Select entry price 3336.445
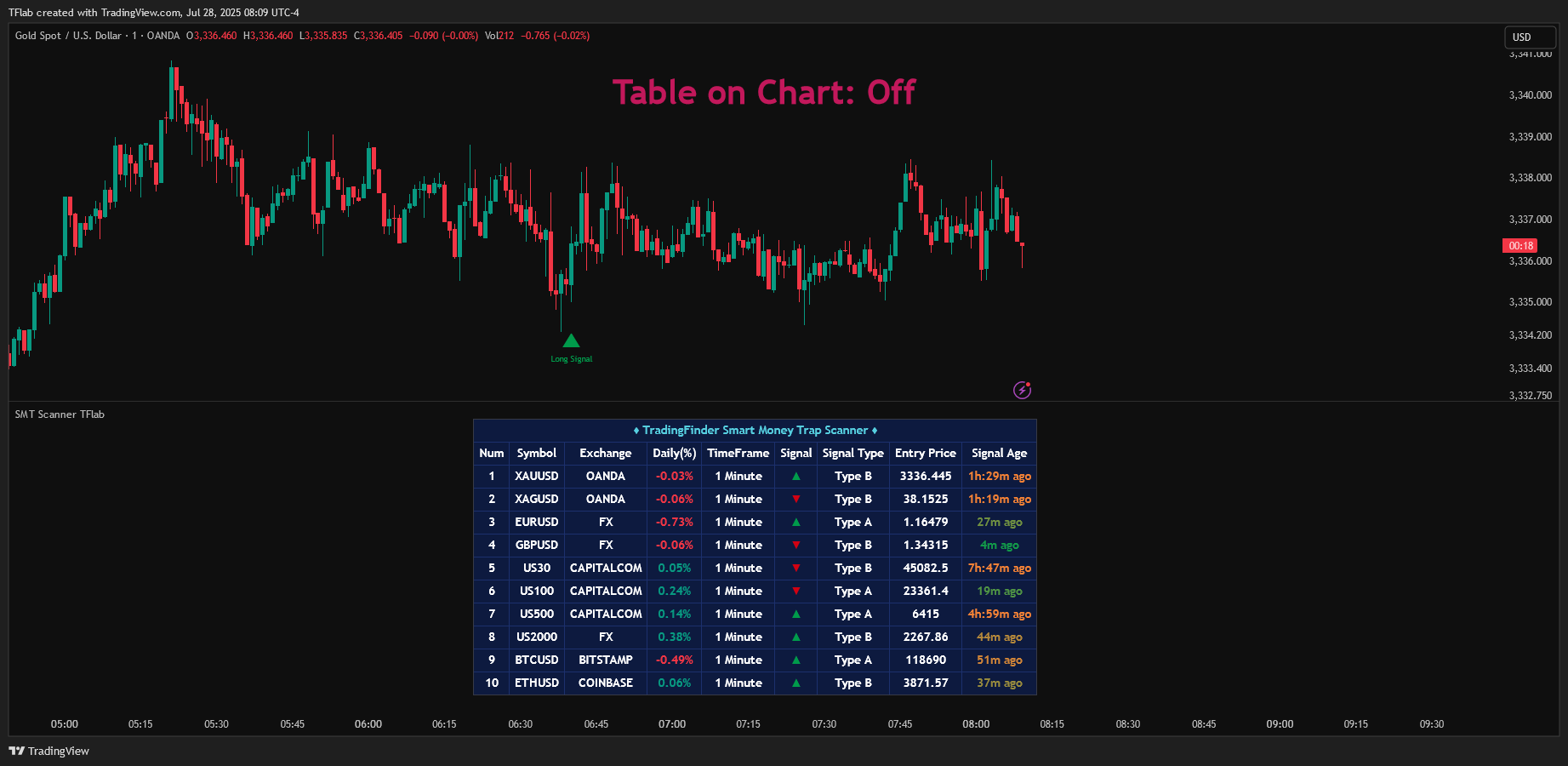The width and height of the screenshot is (1568, 766). (926, 477)
